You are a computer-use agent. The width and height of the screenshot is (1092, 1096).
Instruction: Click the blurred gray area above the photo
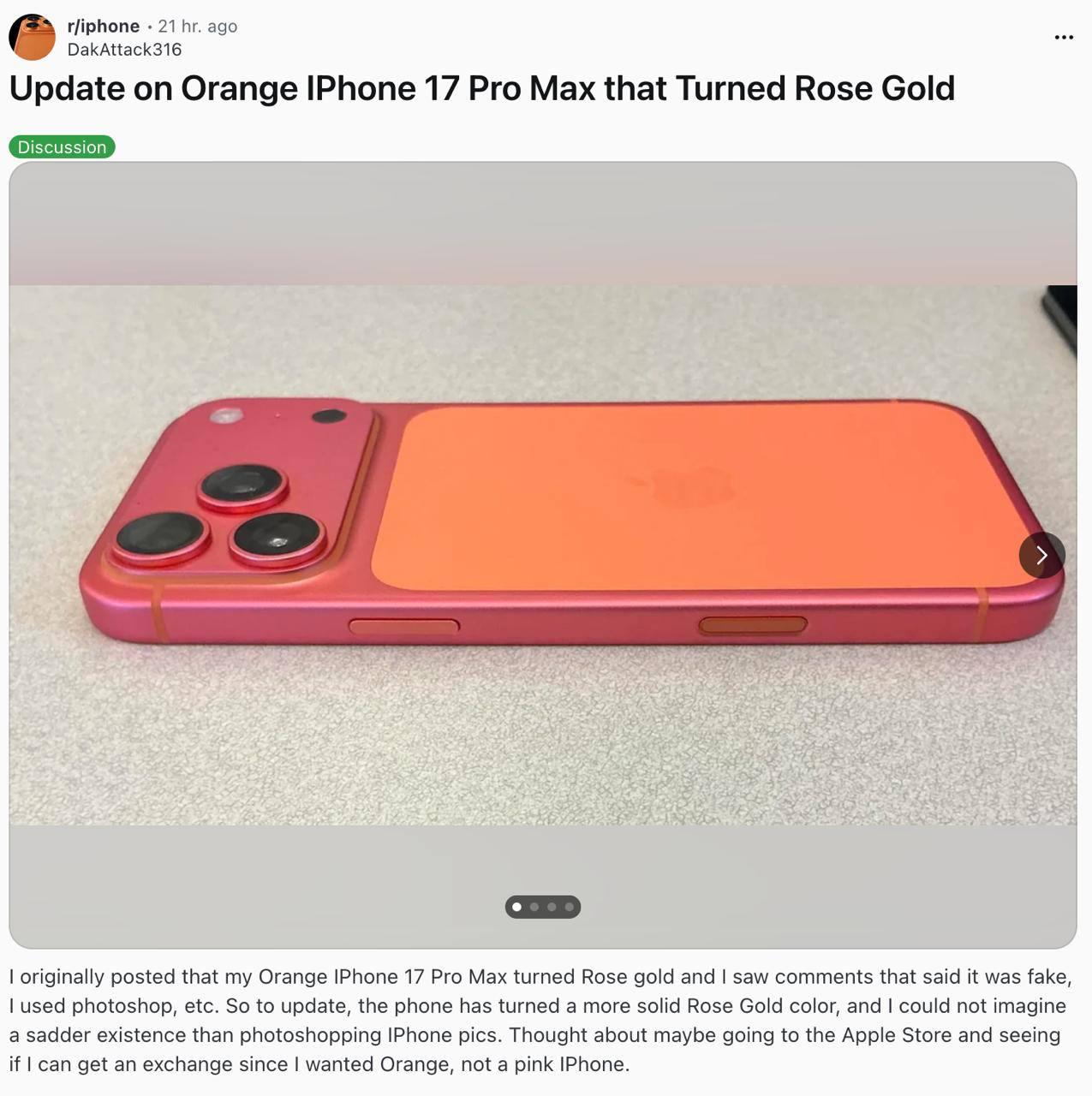(543, 223)
